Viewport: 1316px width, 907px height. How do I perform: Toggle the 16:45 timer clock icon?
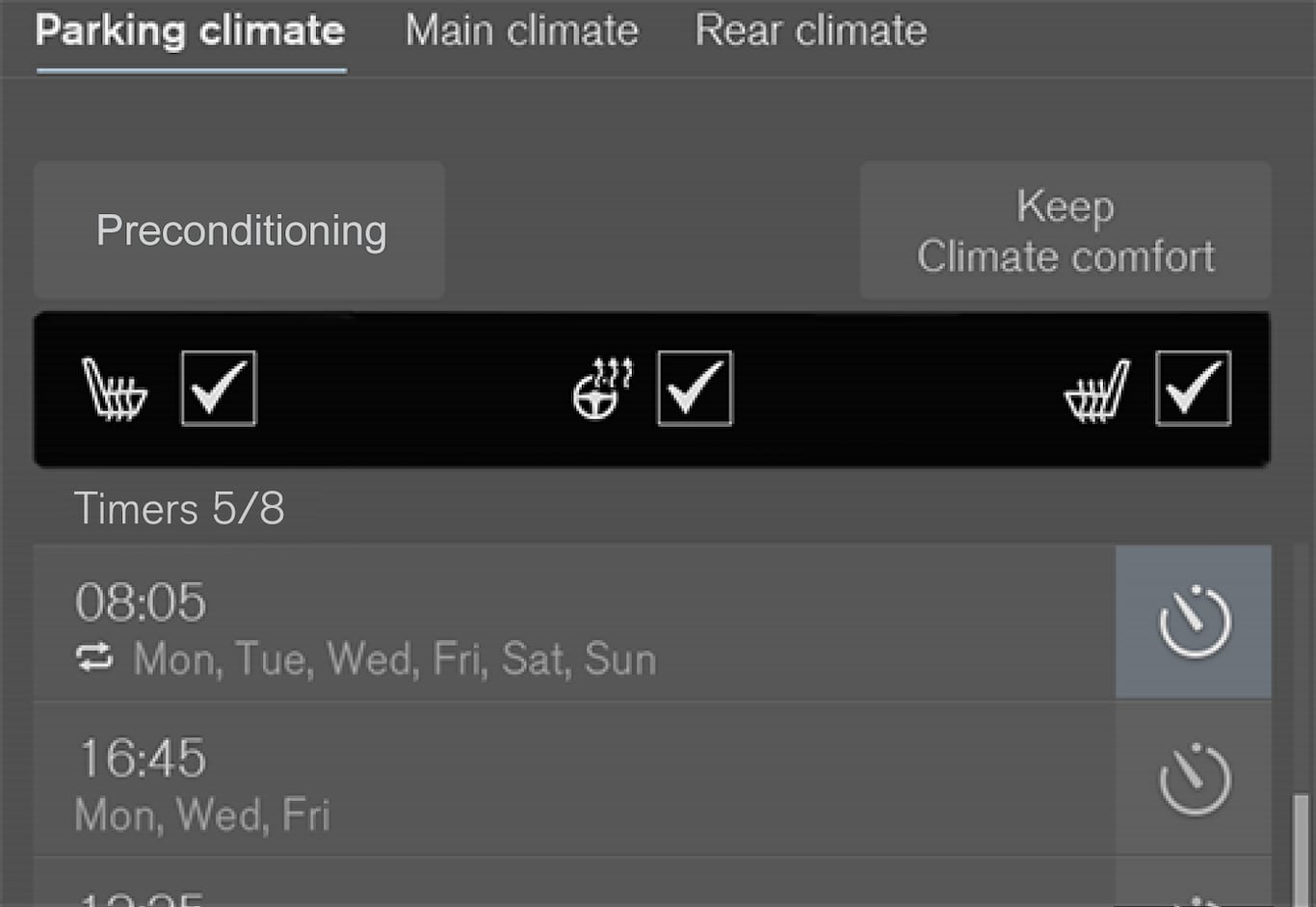pos(1194,779)
